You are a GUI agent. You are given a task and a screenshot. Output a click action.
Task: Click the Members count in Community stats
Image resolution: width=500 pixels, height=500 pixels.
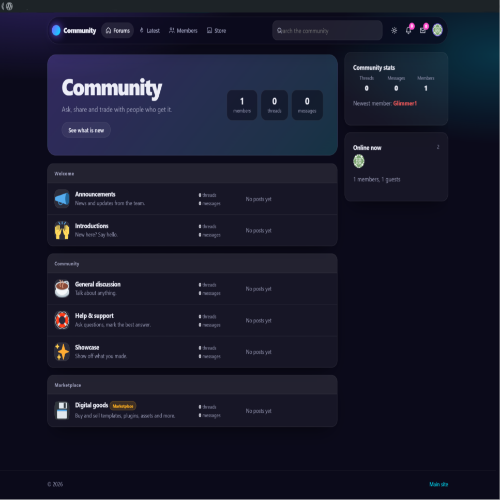(x=426, y=88)
